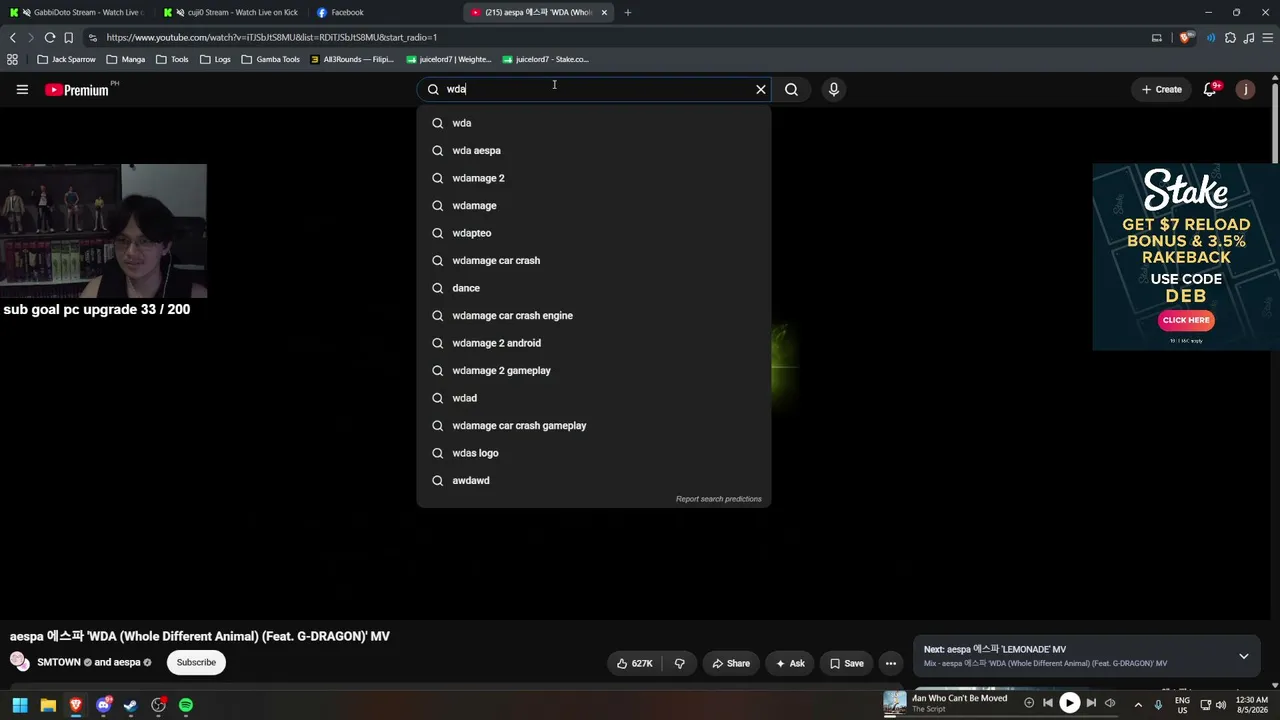1280x720 pixels.
Task: Open a new browser tab
Action: pyautogui.click(x=628, y=12)
